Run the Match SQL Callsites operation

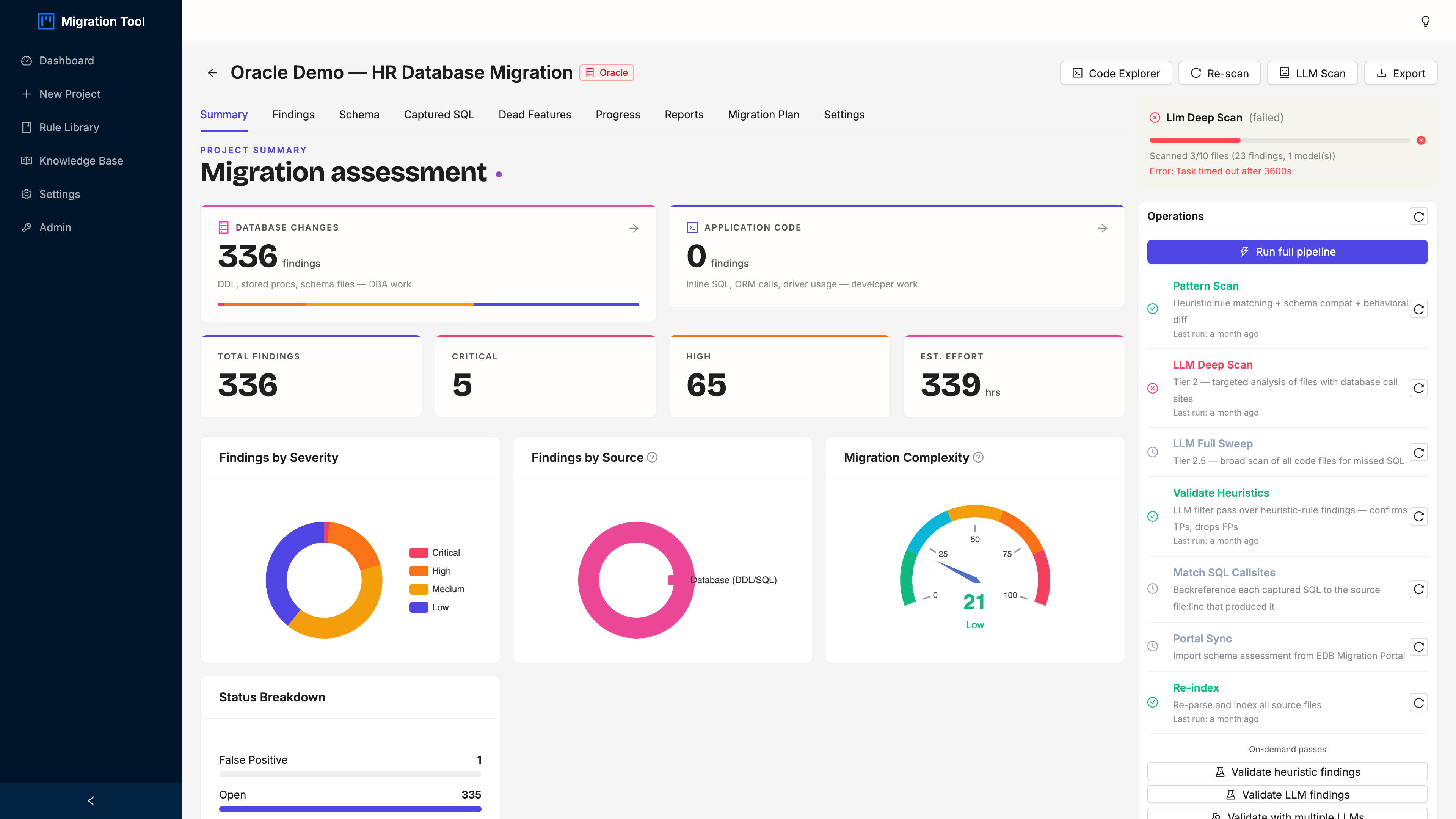click(1418, 590)
